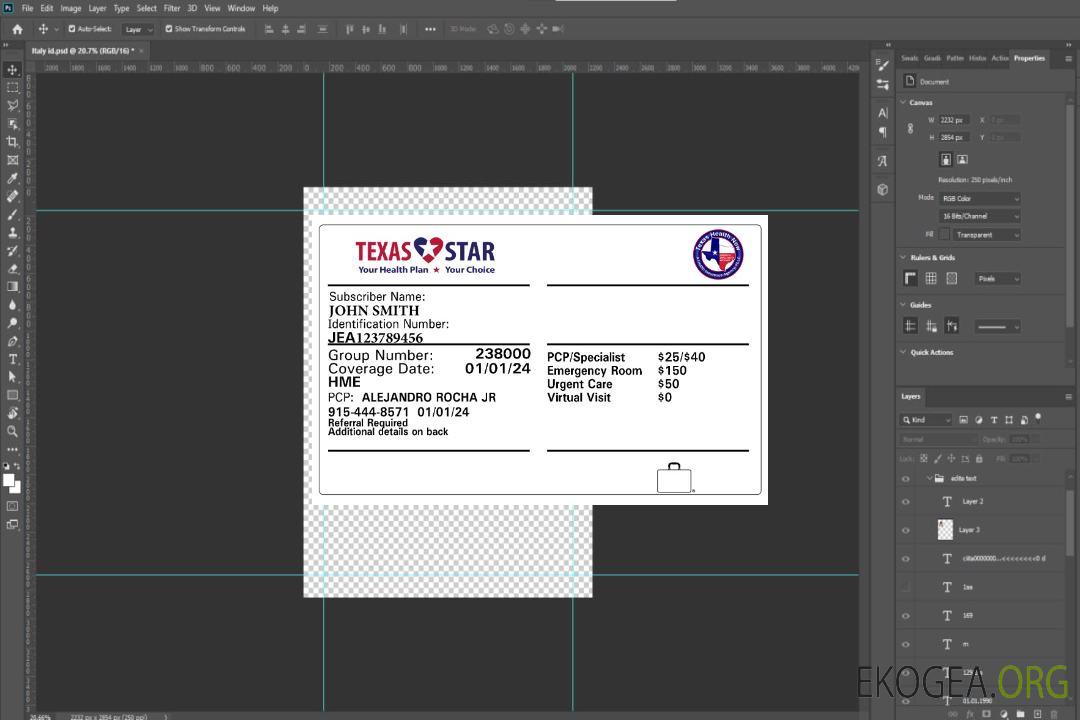Open the 3D cube panel icon
This screenshot has width=1080, height=720.
pyautogui.click(x=883, y=189)
